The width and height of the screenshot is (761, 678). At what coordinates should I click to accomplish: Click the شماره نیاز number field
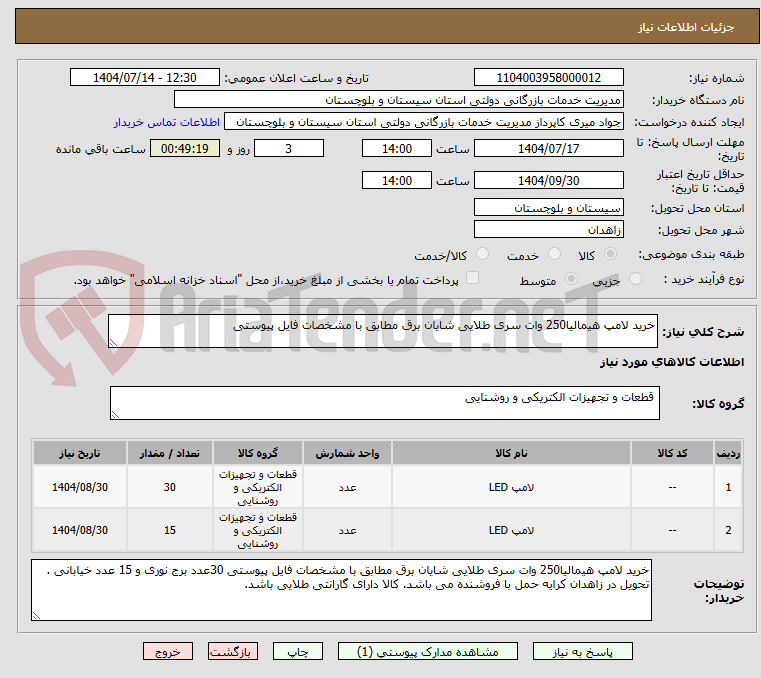click(548, 77)
